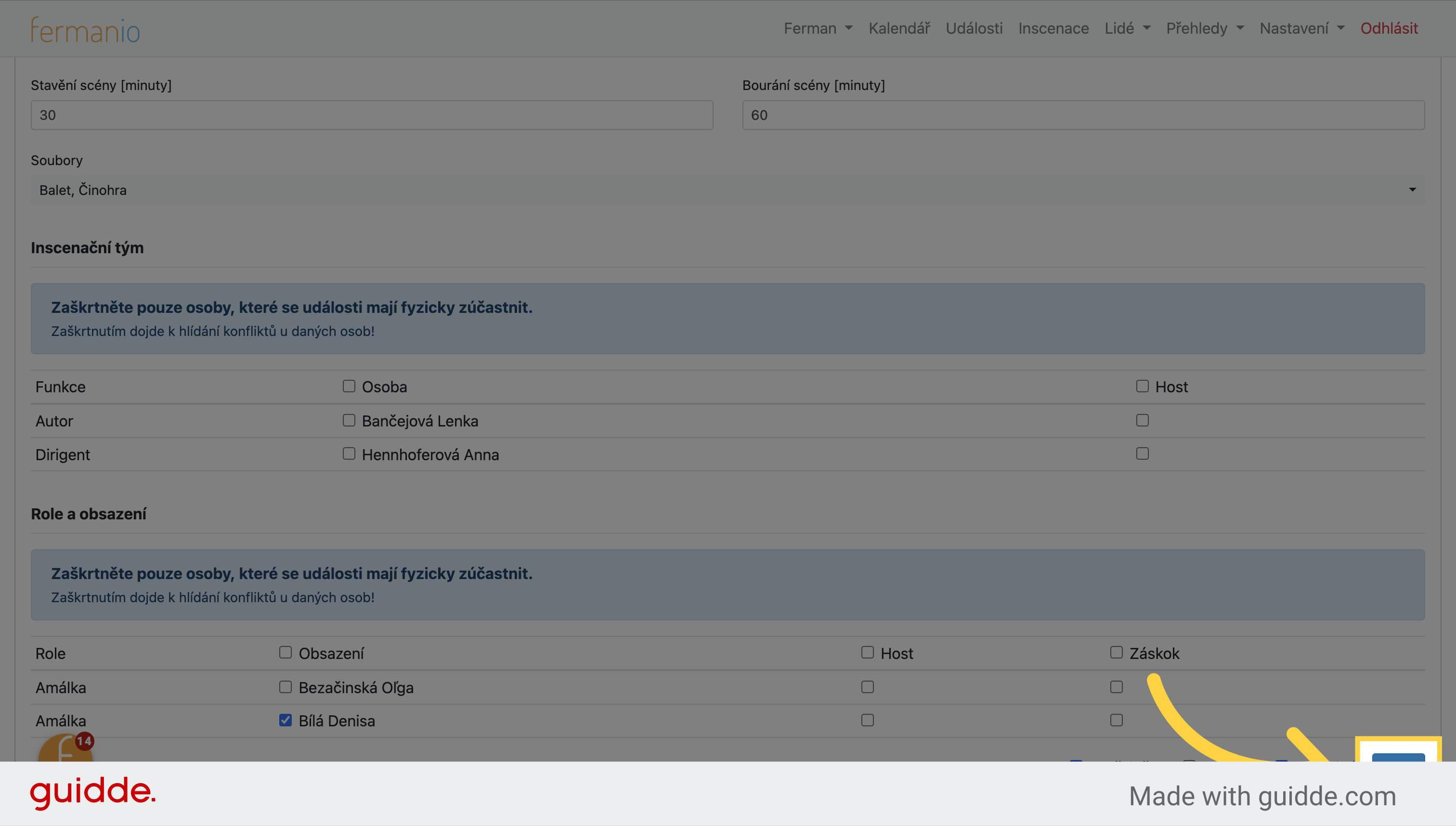Check the Host box in Dirigent row
Viewport: 1456px width, 826px height.
pyautogui.click(x=1142, y=454)
